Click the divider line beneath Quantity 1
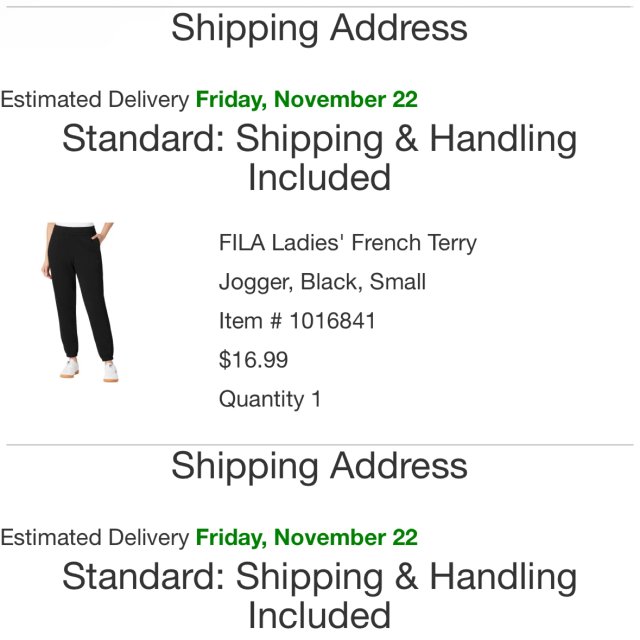Viewport: 640px width, 640px height. coord(319,445)
